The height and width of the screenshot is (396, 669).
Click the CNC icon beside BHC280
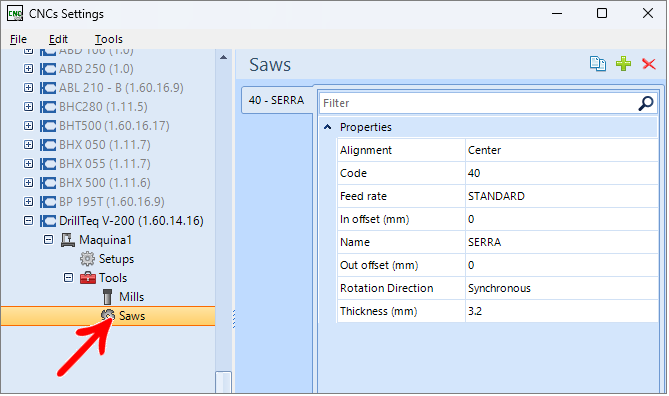point(48,107)
